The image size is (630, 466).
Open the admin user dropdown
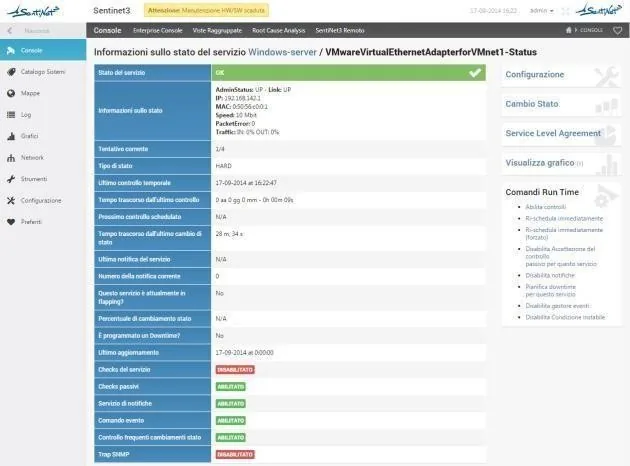(x=542, y=11)
